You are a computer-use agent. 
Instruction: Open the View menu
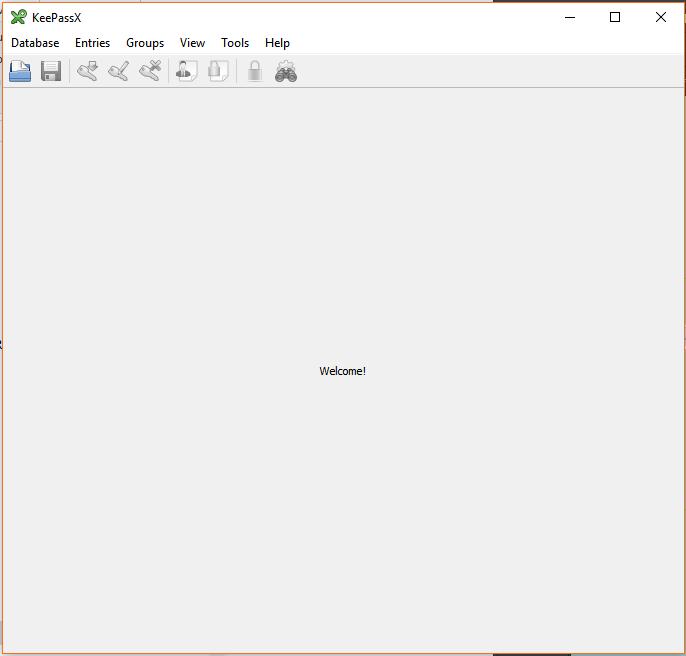coord(192,43)
